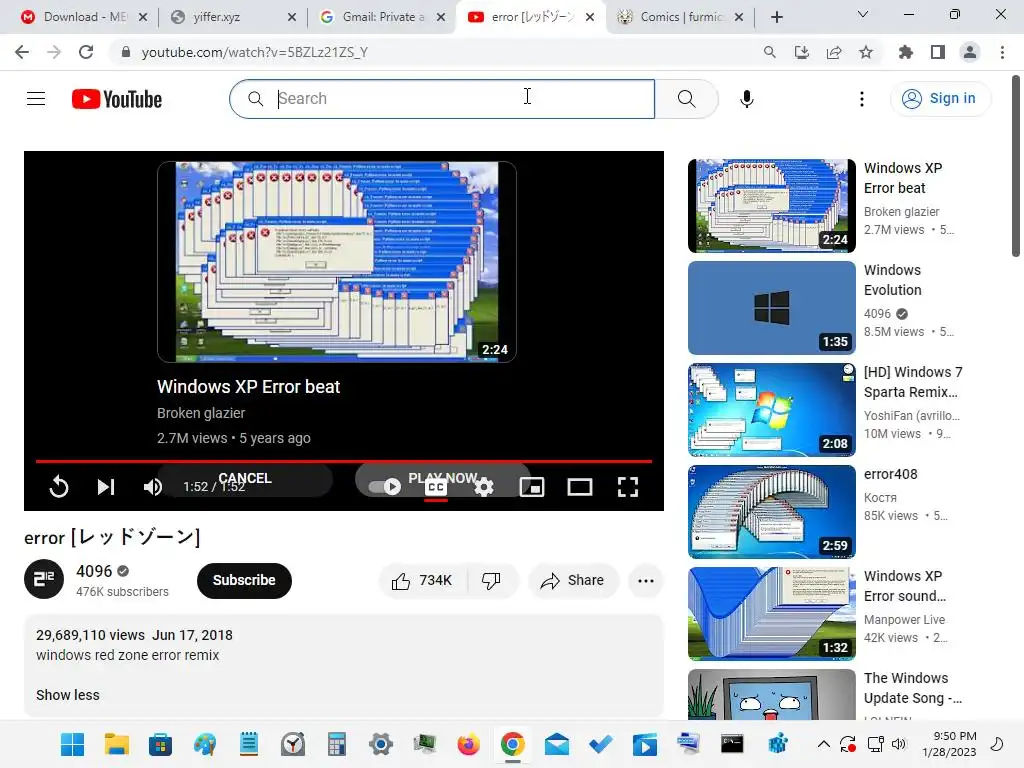The width and height of the screenshot is (1024, 768).
Task: Share this page via address bar icon
Action: [834, 52]
